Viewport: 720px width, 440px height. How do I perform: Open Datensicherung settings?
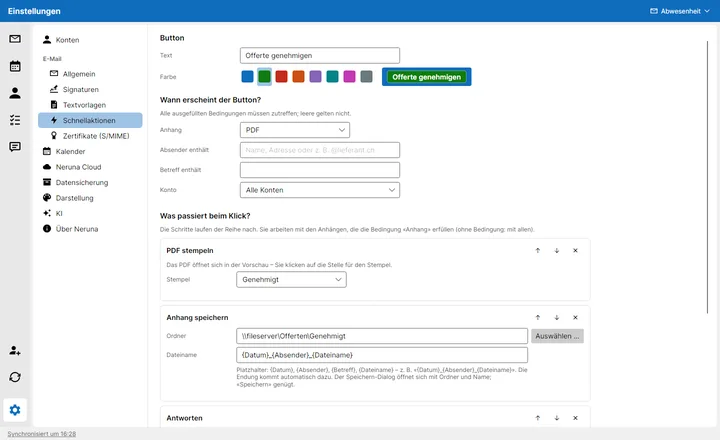point(90,182)
